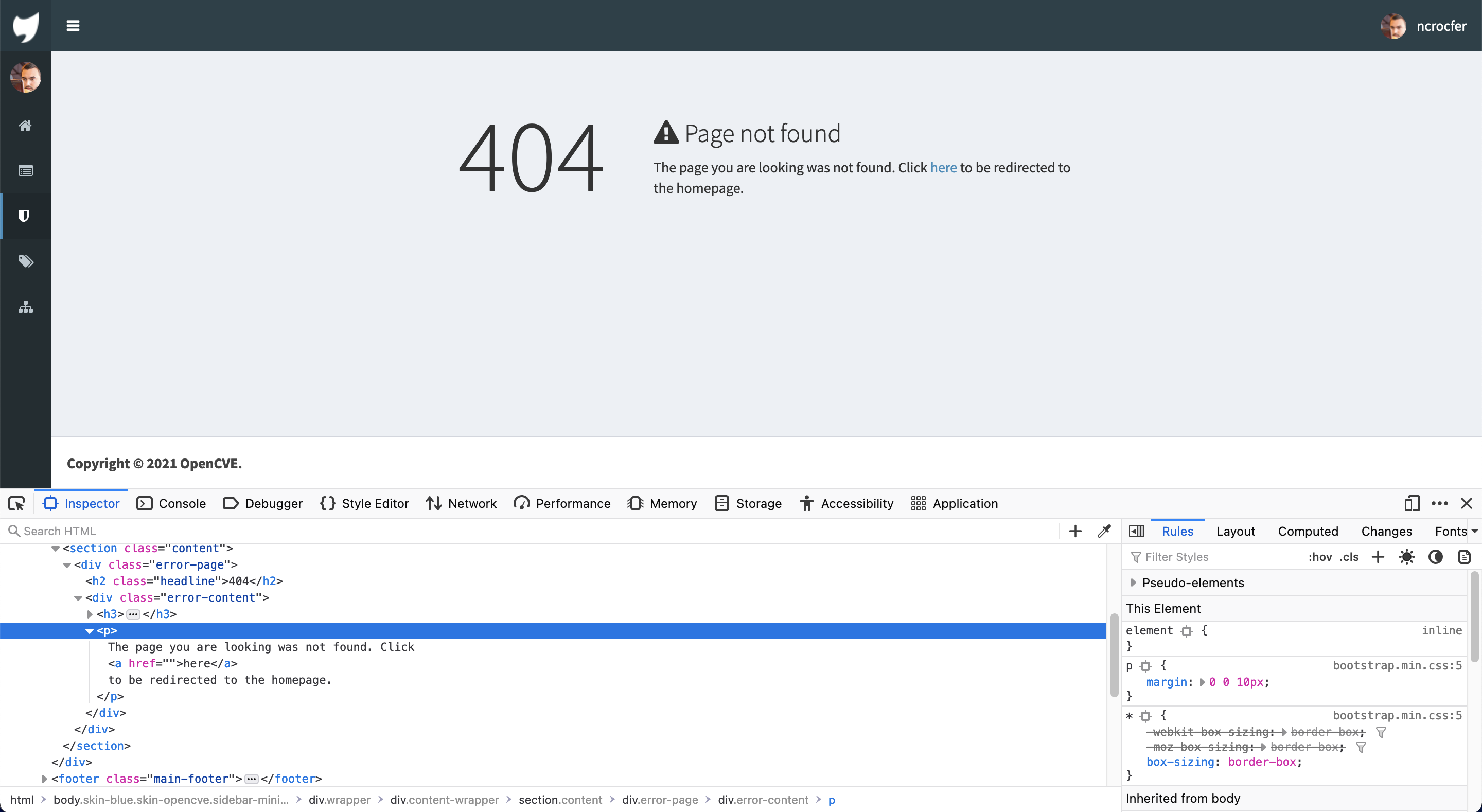
Task: Toggle the :hov pseudo-class panel
Action: (x=1321, y=556)
